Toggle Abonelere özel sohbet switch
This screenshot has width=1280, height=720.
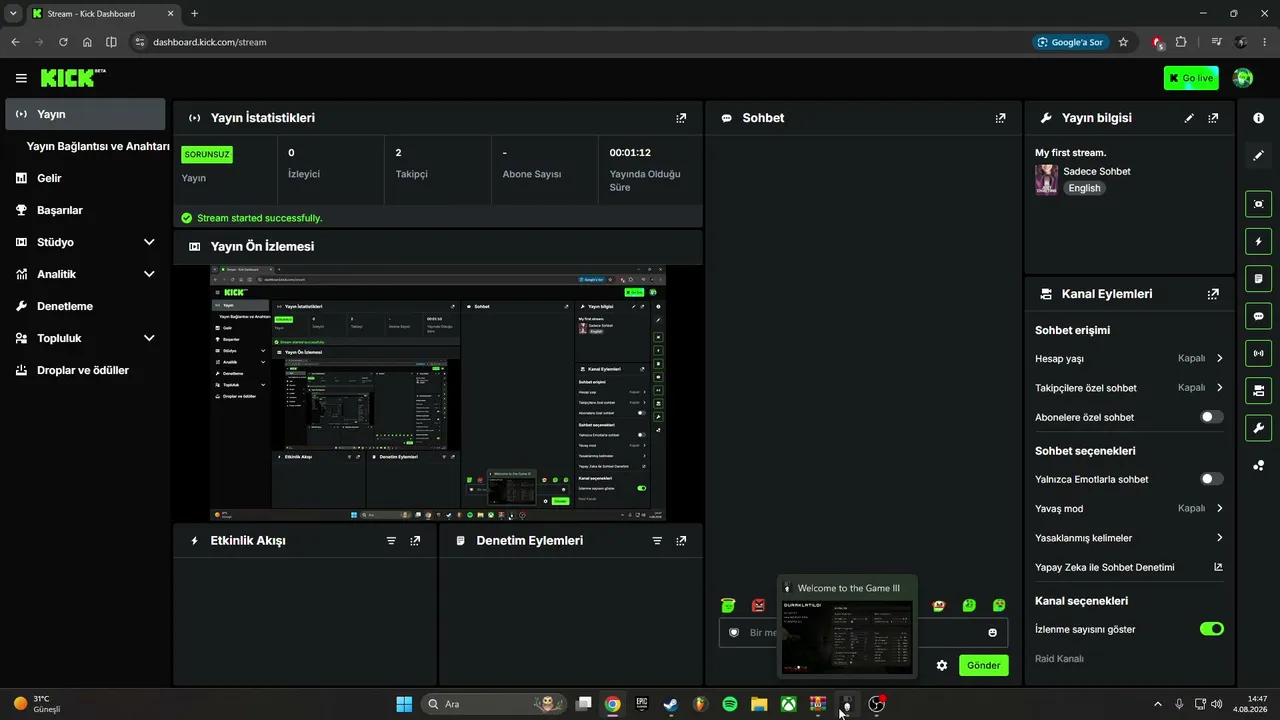point(1211,417)
